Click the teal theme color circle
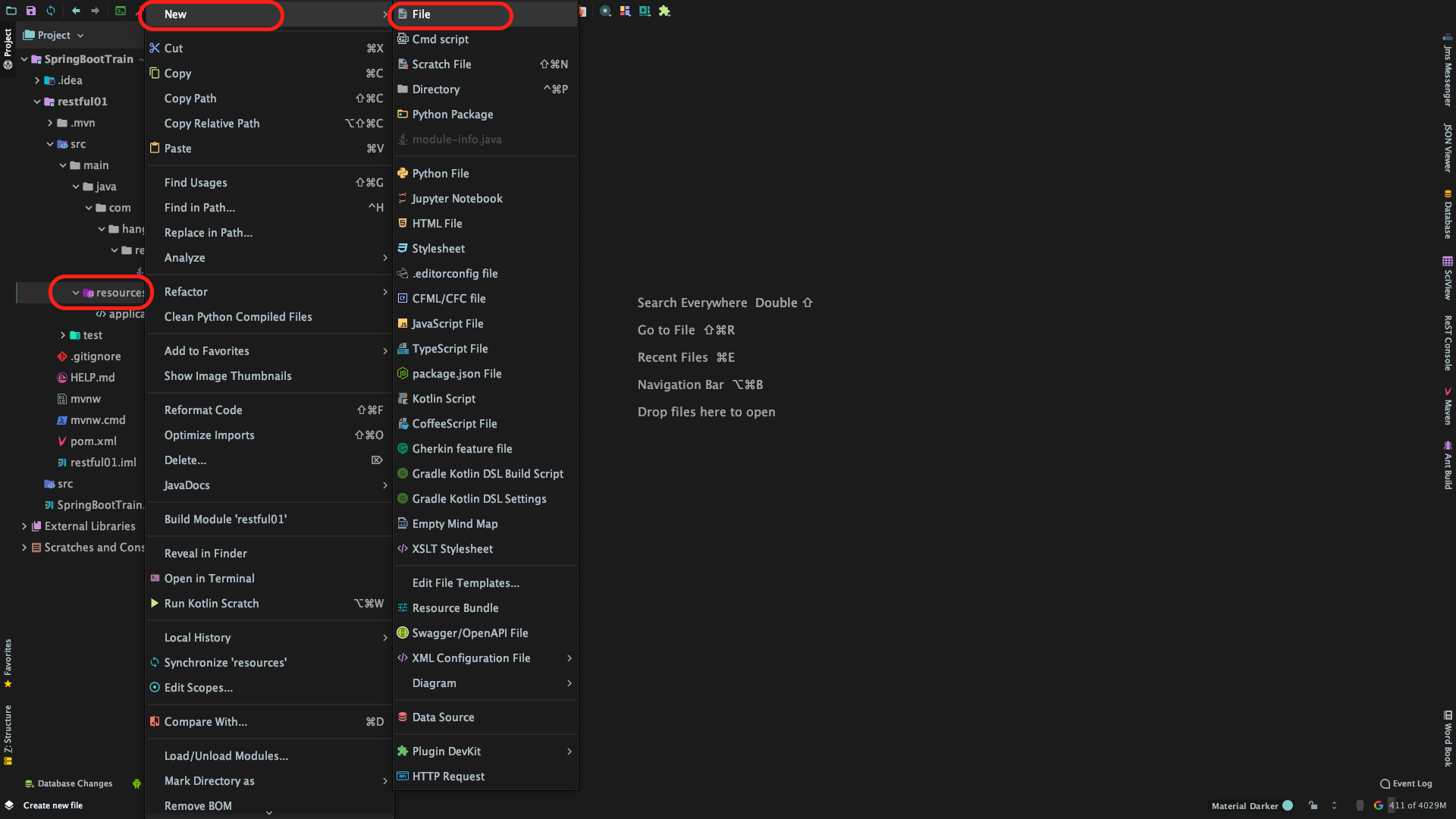Screen dimensions: 1456x819 click(x=1288, y=805)
